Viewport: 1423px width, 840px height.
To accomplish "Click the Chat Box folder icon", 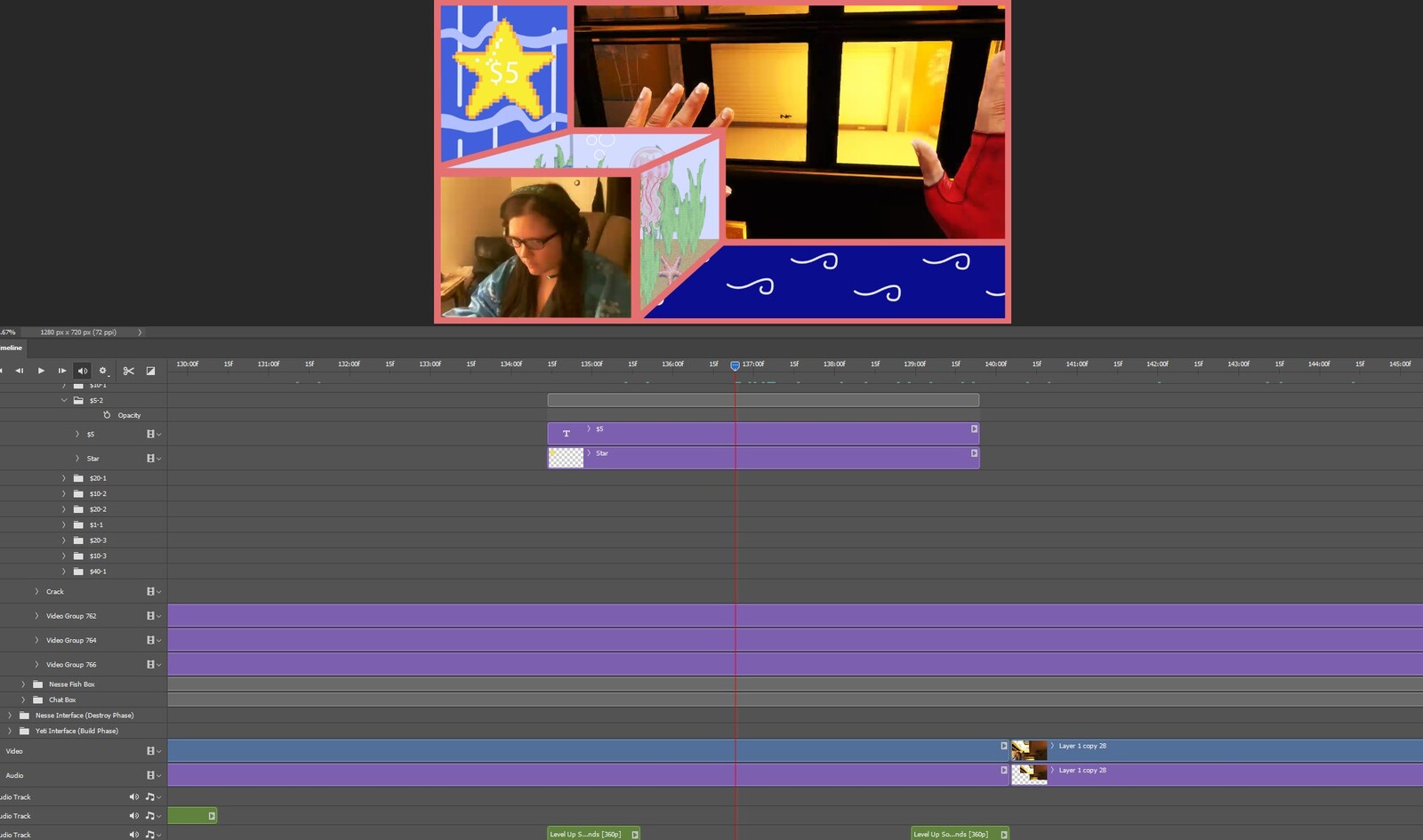I will [38, 700].
